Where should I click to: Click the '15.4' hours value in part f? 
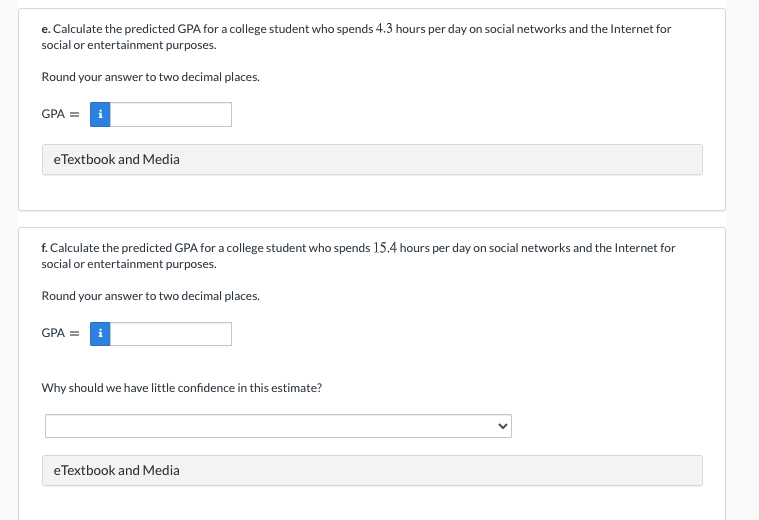point(384,247)
